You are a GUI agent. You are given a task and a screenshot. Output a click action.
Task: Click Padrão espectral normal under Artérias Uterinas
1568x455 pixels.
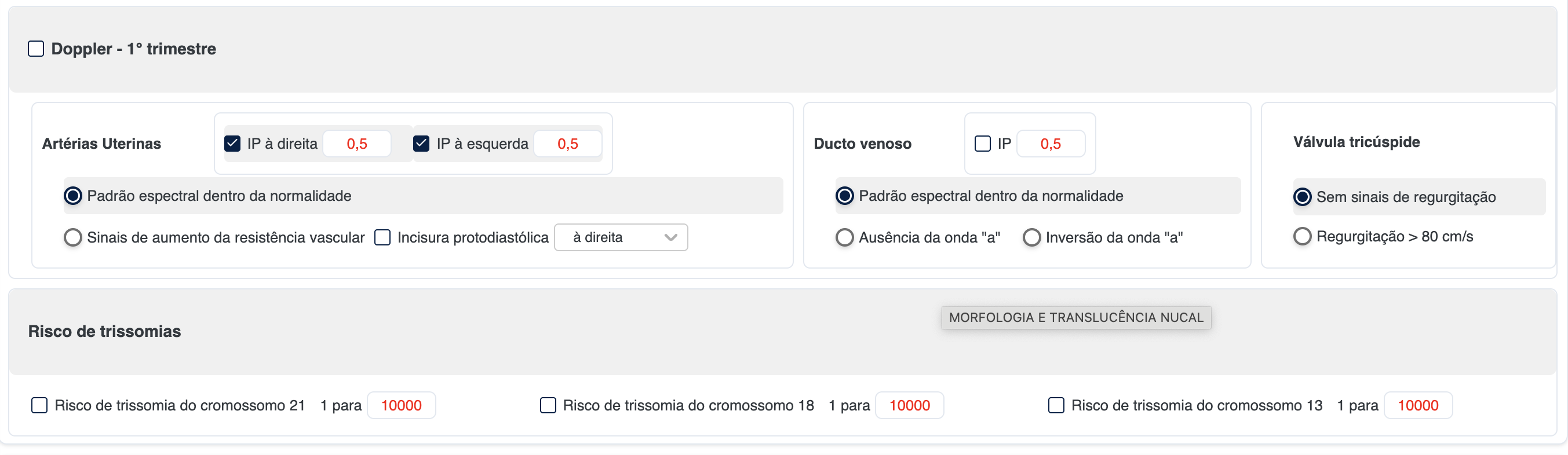coord(73,196)
